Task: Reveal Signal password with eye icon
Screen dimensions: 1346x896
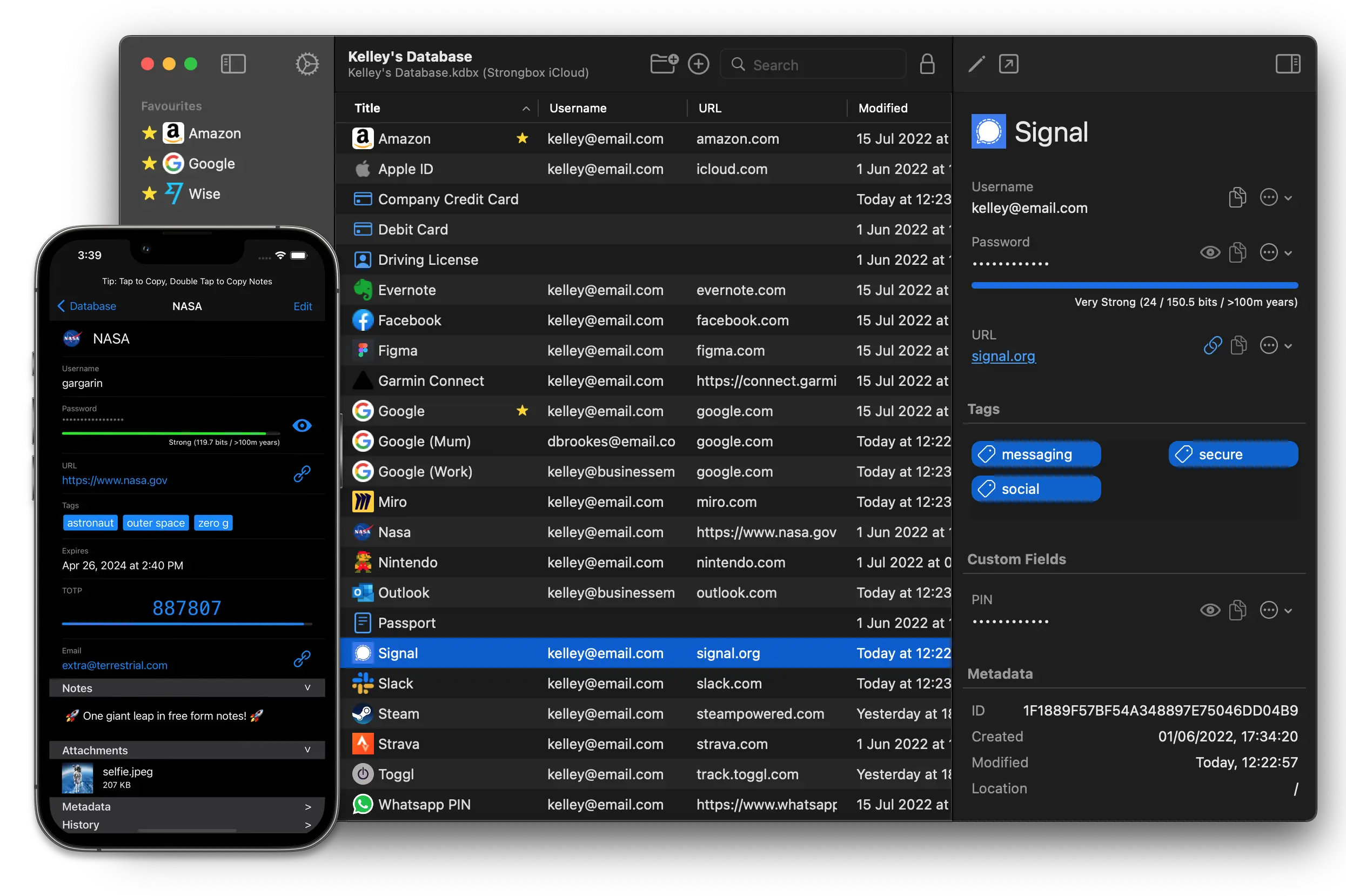Action: 1209,252
